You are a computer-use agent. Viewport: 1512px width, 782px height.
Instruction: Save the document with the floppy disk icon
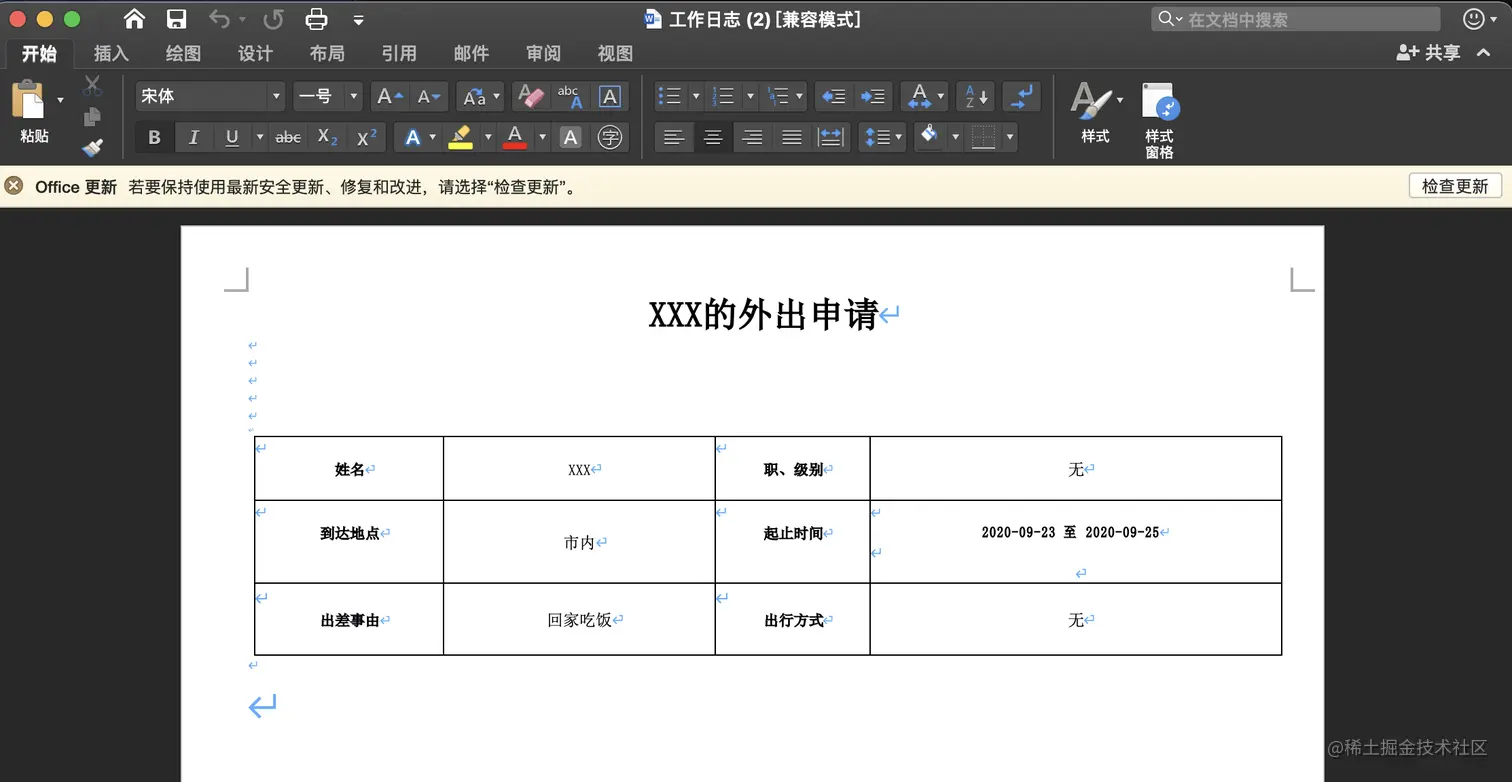(x=176, y=19)
